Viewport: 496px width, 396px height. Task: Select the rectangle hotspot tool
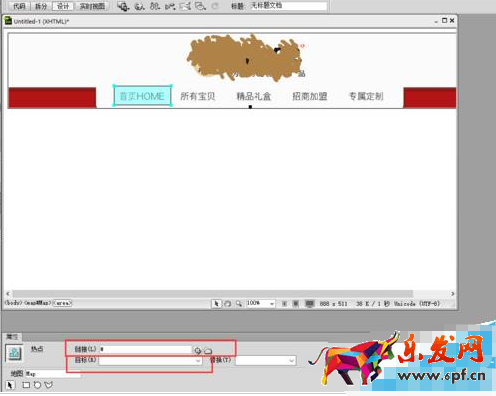coord(26,385)
